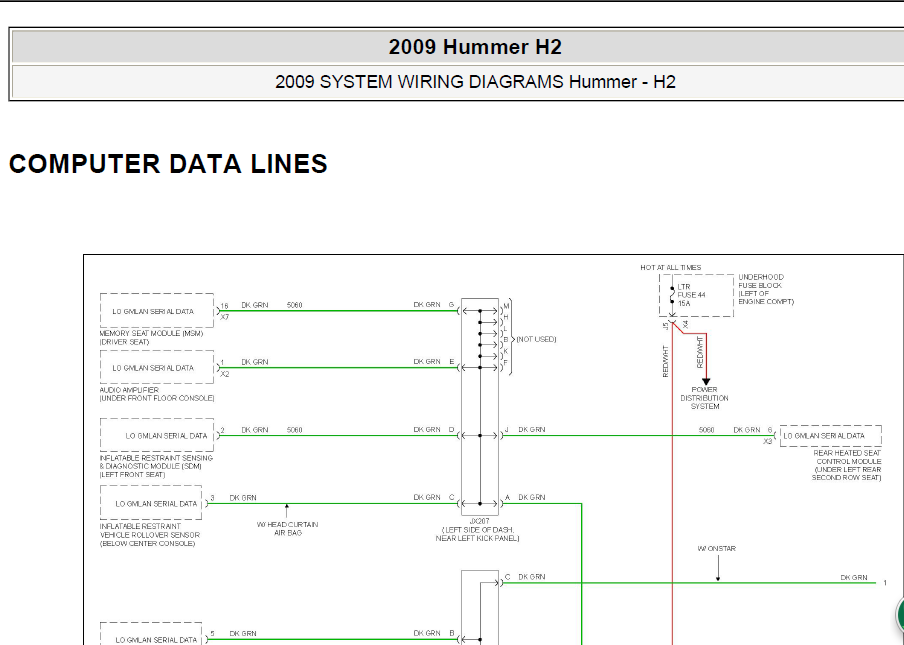Click "REAR HEATED SEAT CONTROL MODULE" label
Viewport: 904px width, 645px height.
click(846, 457)
